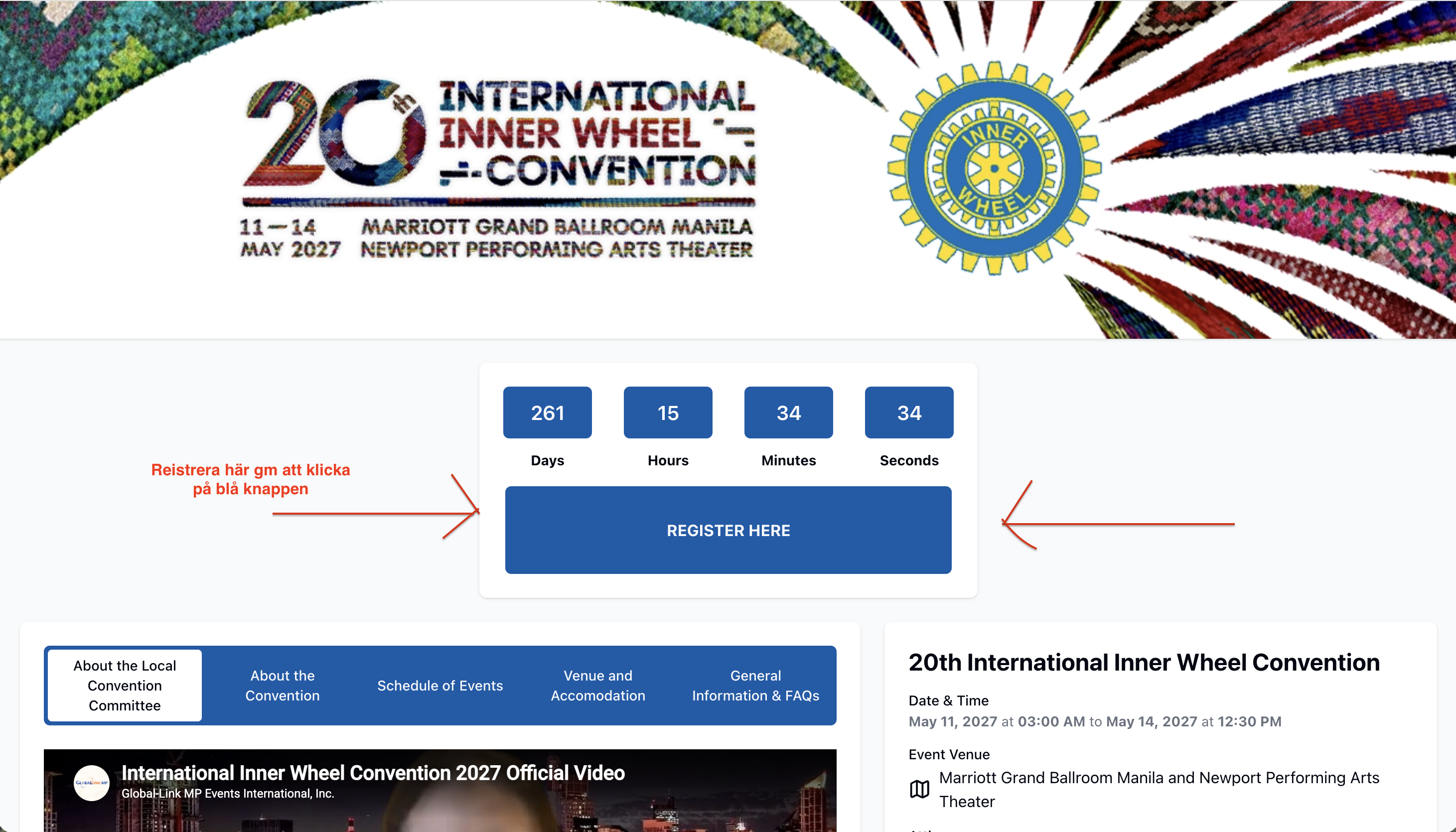Click the 'Minutes' label under the countdown
This screenshot has width=1456, height=832.
point(789,460)
